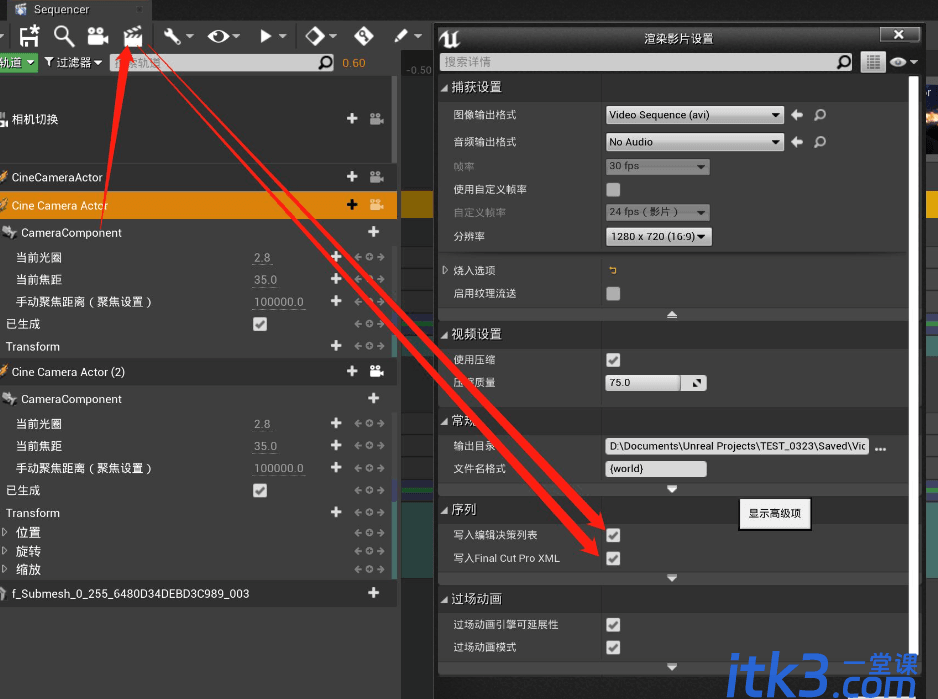Expand the 位置 transform row
The height and width of the screenshot is (699, 938).
coord(5,532)
